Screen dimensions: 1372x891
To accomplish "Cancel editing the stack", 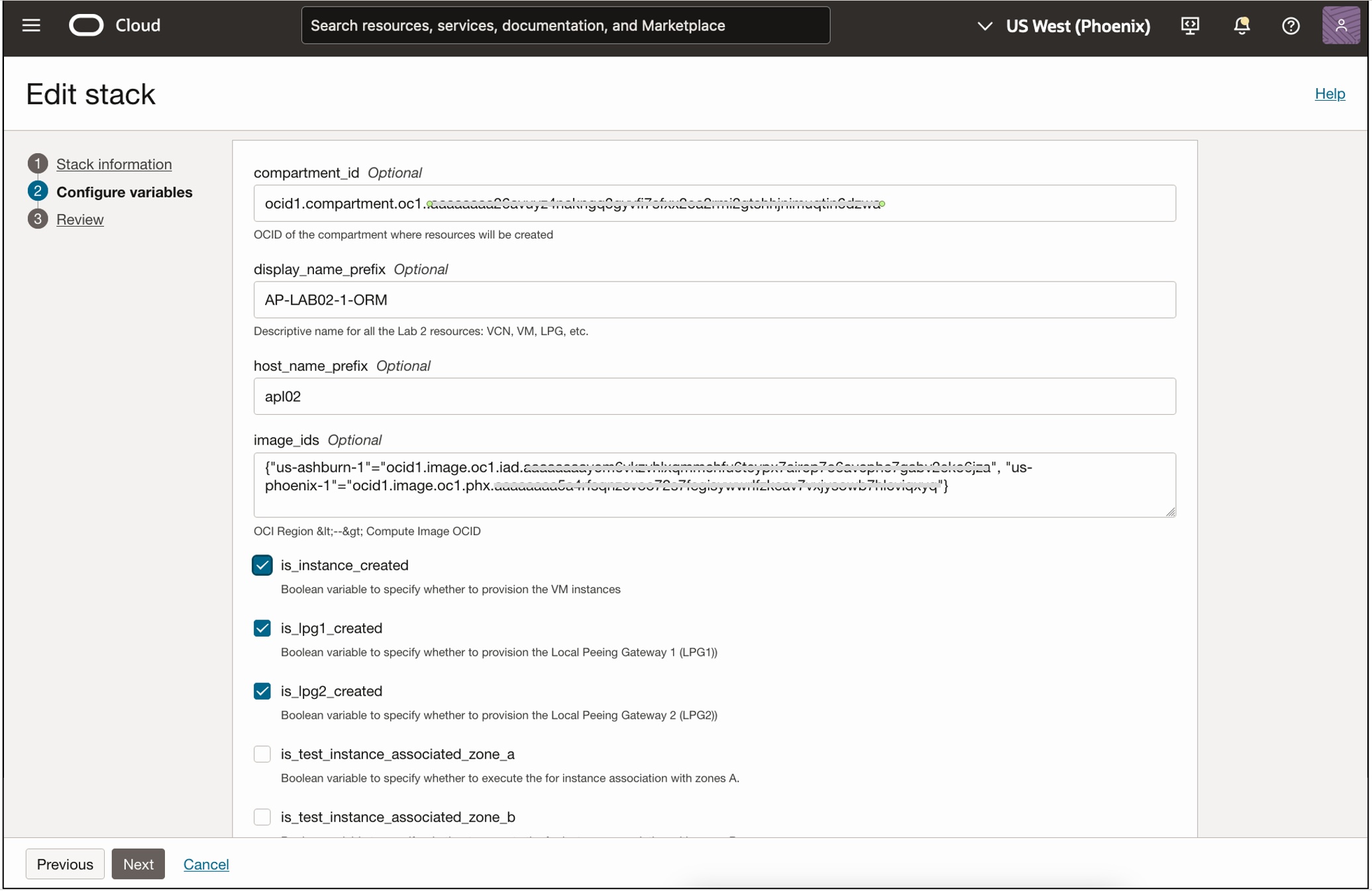I will (x=206, y=864).
